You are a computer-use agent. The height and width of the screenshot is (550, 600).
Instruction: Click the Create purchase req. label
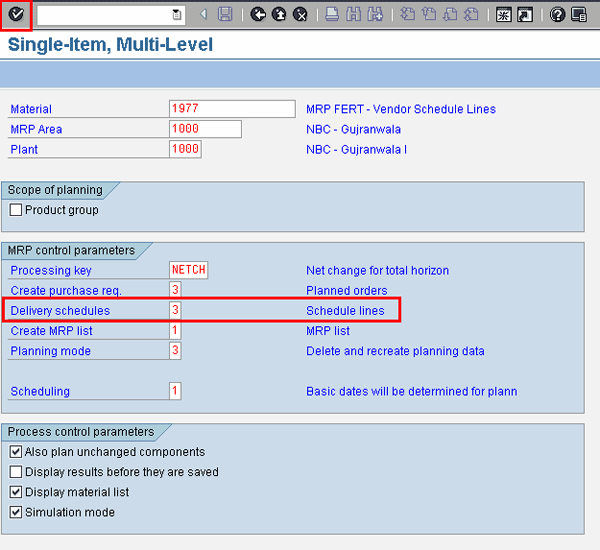pyautogui.click(x=66, y=291)
